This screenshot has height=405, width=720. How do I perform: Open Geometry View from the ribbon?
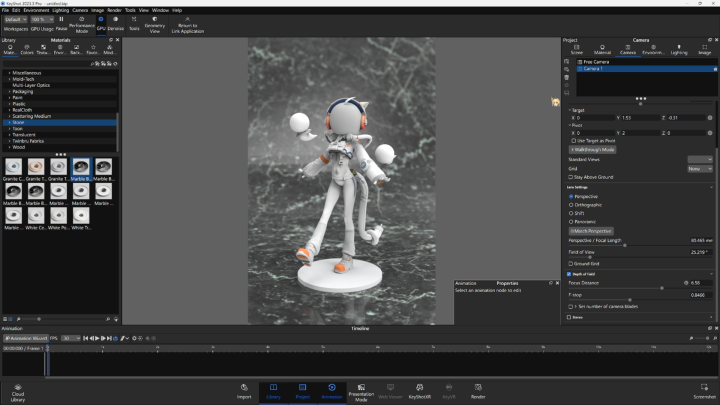tap(155, 23)
